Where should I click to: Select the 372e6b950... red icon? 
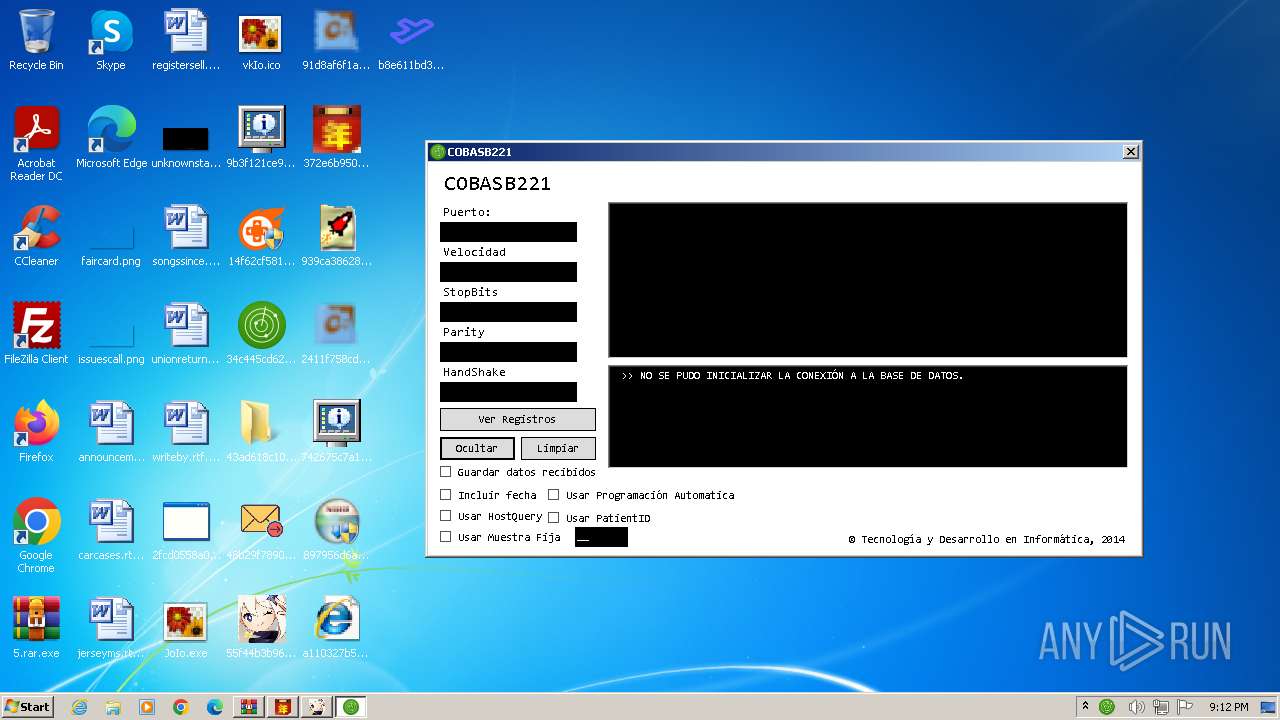coord(336,138)
